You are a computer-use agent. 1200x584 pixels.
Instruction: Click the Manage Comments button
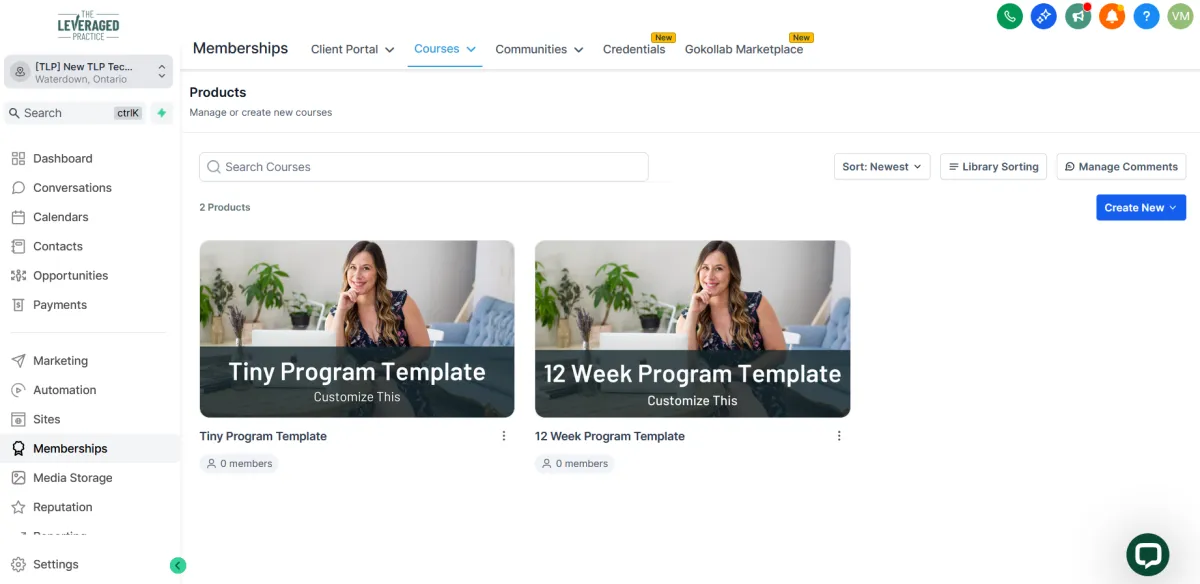click(1121, 167)
